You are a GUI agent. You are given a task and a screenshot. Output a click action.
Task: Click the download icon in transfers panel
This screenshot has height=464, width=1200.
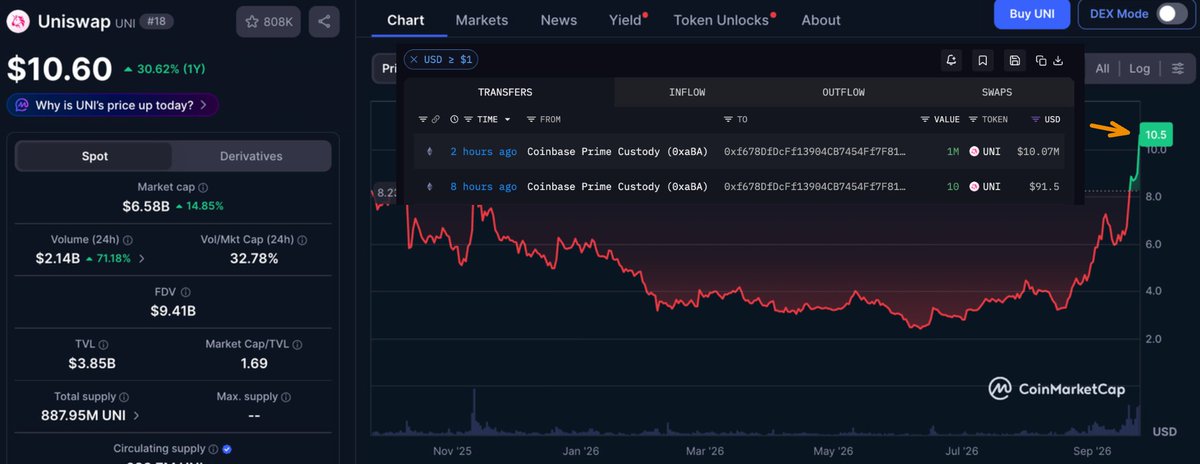pos(1058,61)
